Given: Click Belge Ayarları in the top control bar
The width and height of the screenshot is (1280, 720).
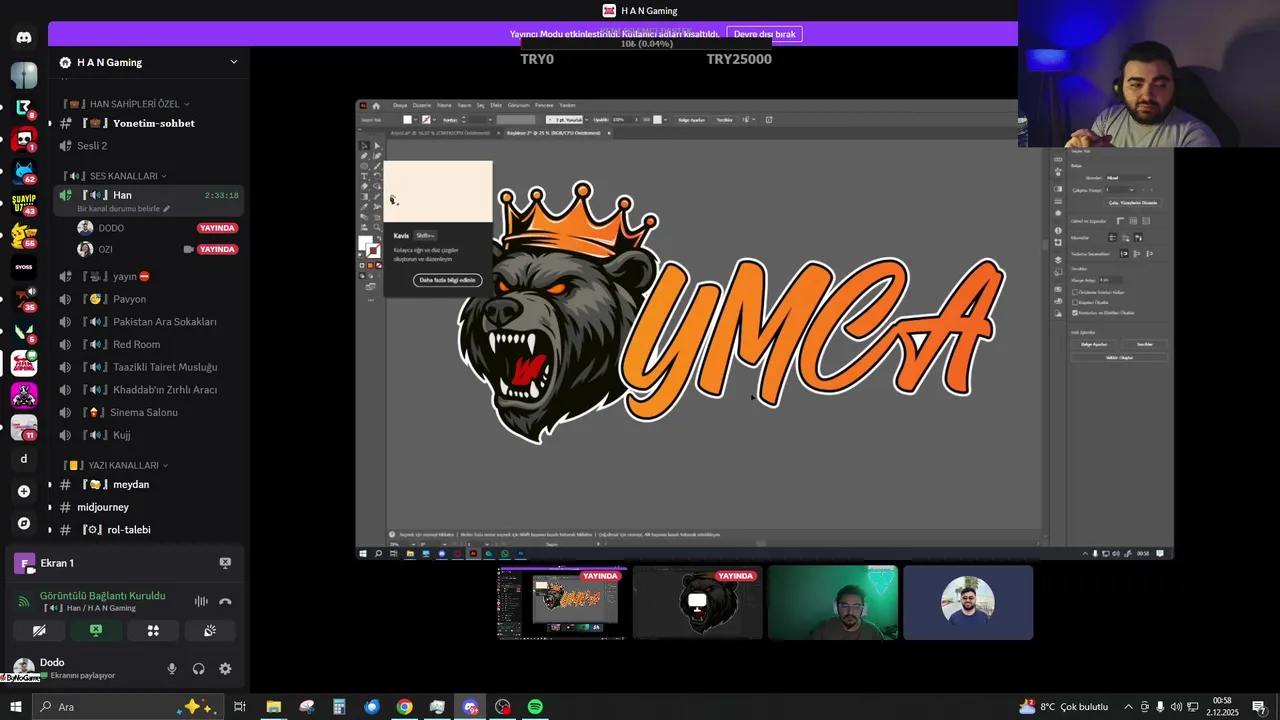Looking at the screenshot, I should tap(692, 120).
